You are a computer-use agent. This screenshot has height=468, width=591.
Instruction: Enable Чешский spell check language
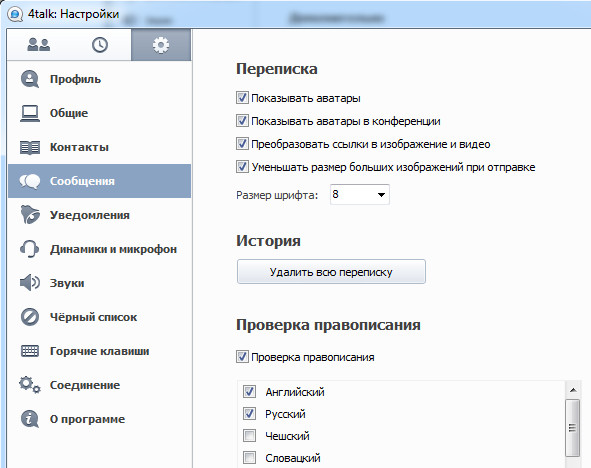coord(249,436)
